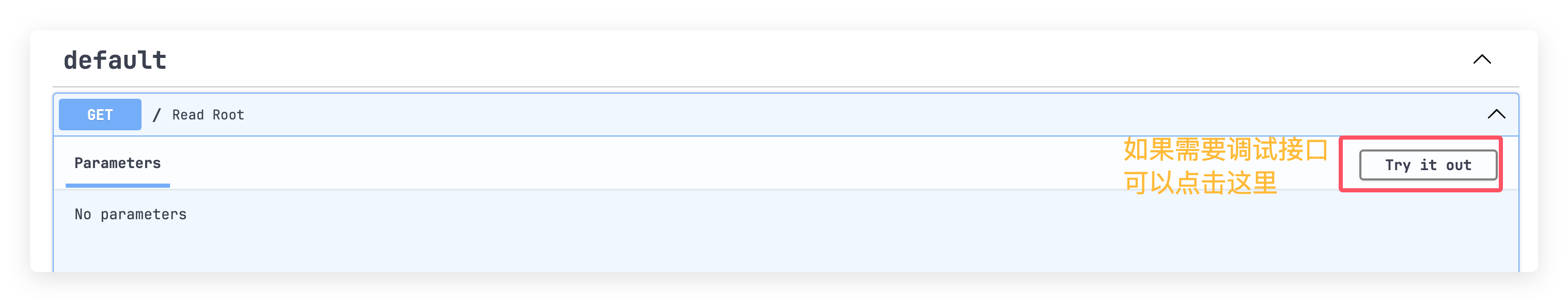Click the "/" endpoint path text

156,115
